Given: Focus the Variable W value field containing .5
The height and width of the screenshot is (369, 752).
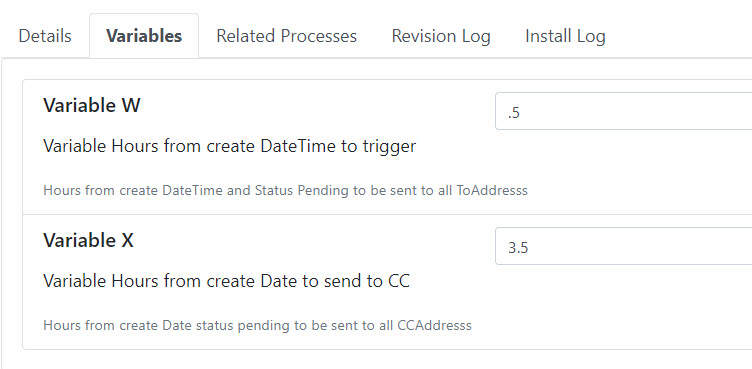Looking at the screenshot, I should 623,111.
